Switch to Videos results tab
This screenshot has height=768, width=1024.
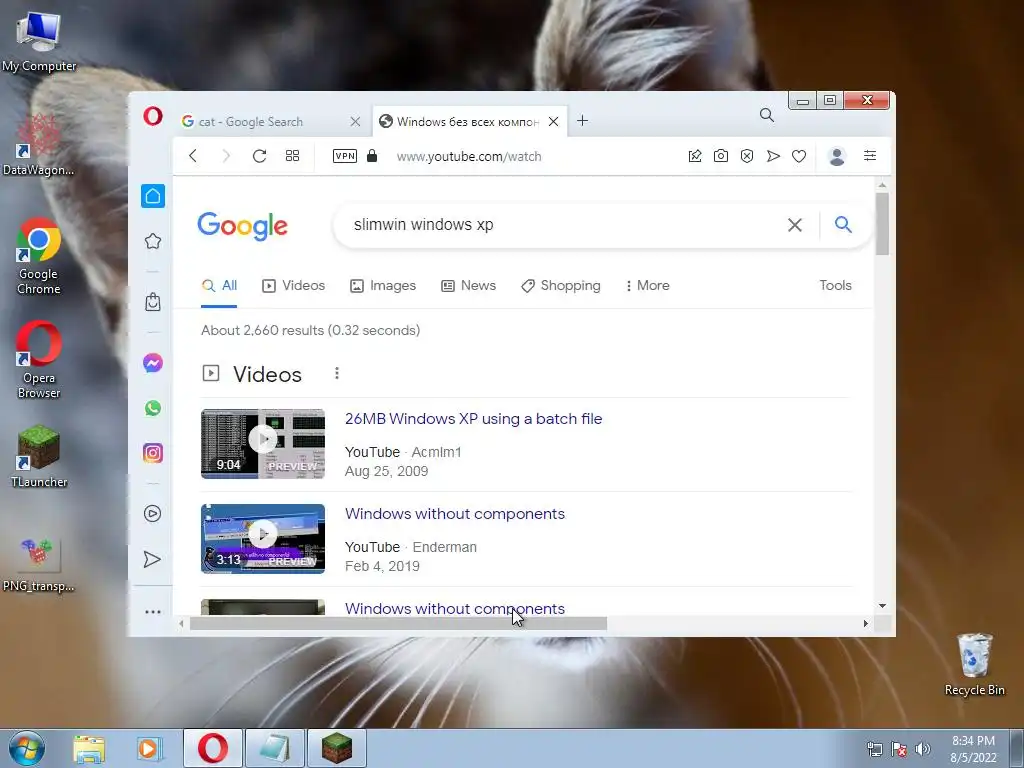click(293, 285)
